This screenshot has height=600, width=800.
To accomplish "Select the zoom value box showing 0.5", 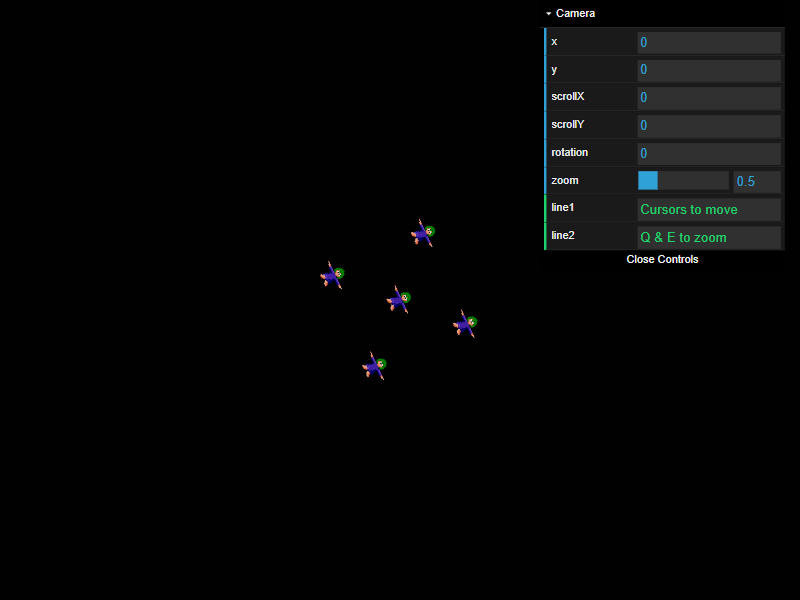I will point(756,180).
